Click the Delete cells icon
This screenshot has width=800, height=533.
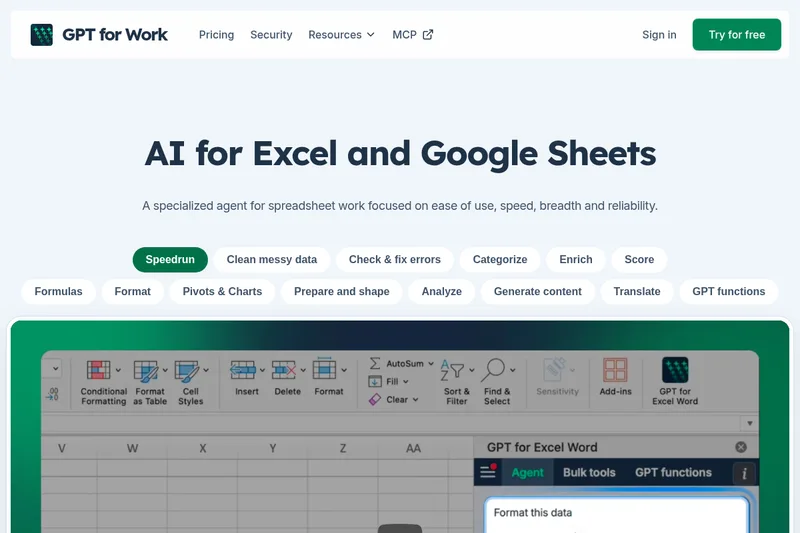click(x=284, y=370)
